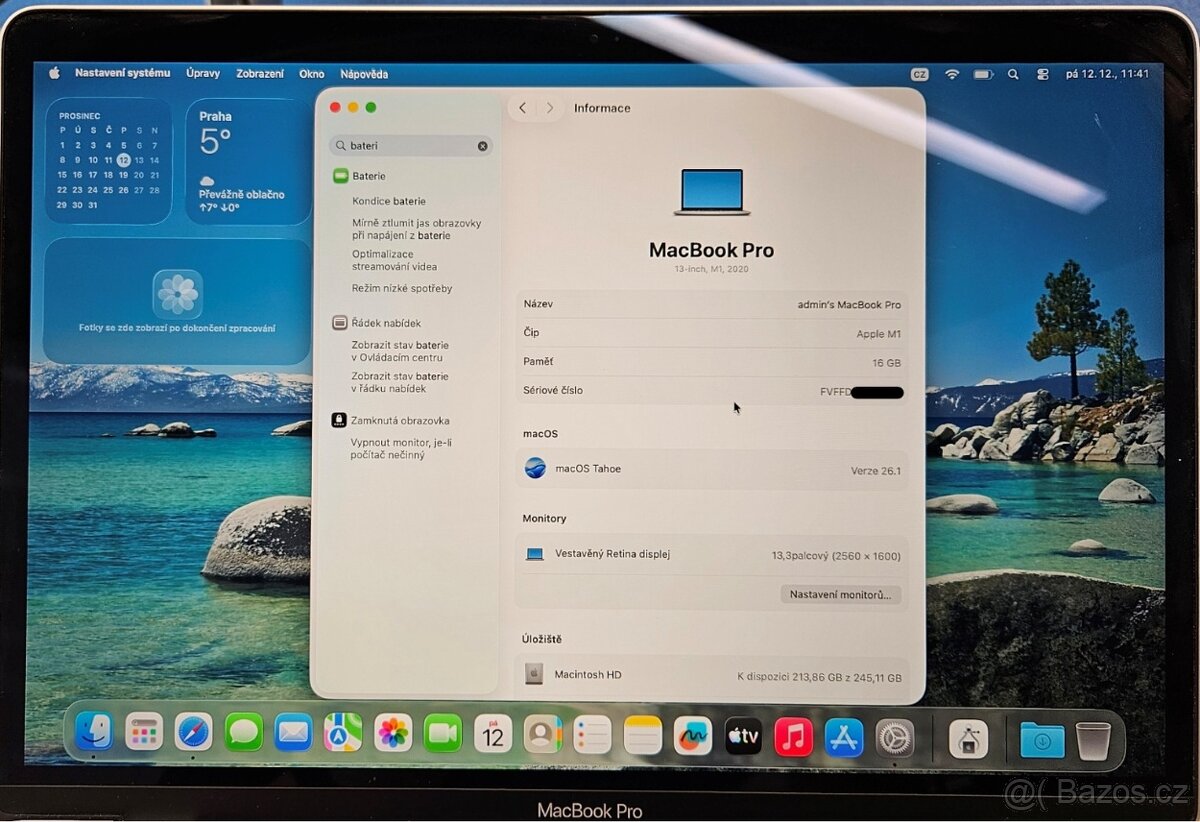Open the App Store from the Dock
The height and width of the screenshot is (822, 1200).
click(x=842, y=735)
